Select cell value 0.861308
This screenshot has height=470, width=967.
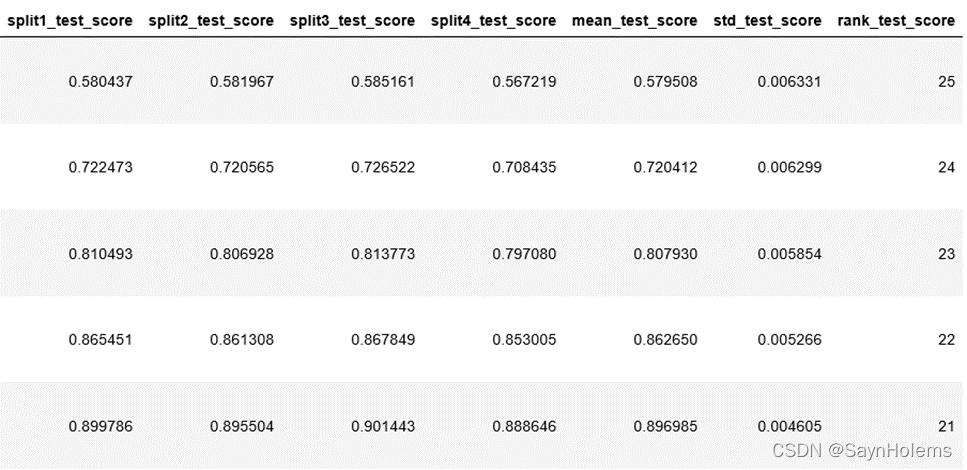242,340
